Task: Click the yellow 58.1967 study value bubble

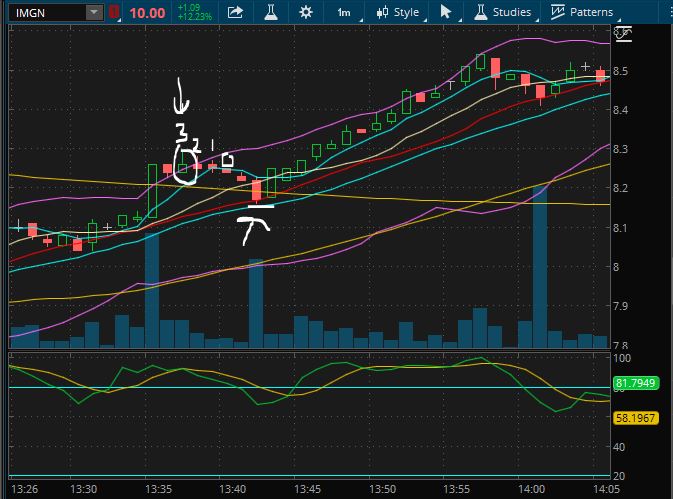Action: tap(636, 418)
